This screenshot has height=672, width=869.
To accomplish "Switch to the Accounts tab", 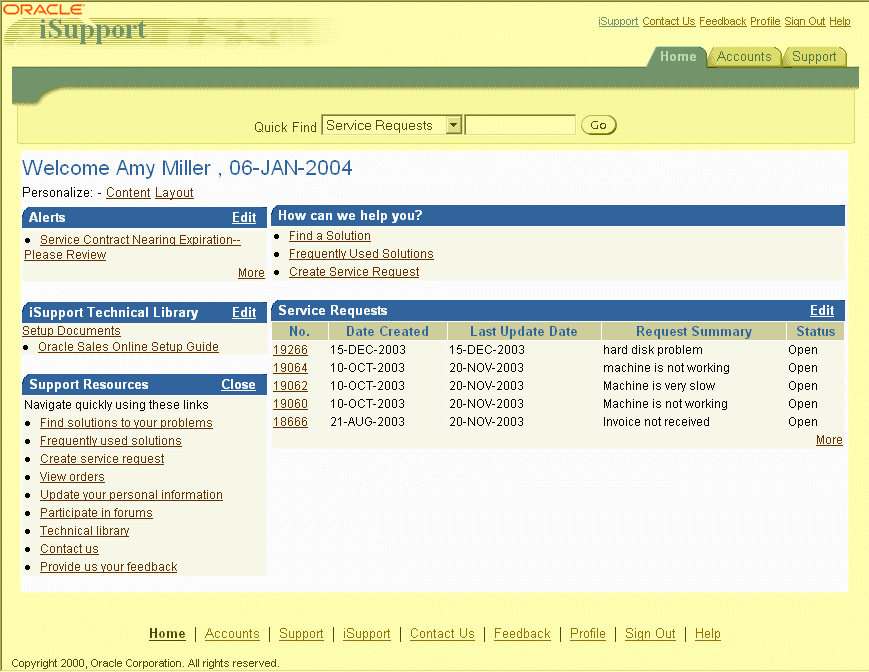I will point(744,57).
